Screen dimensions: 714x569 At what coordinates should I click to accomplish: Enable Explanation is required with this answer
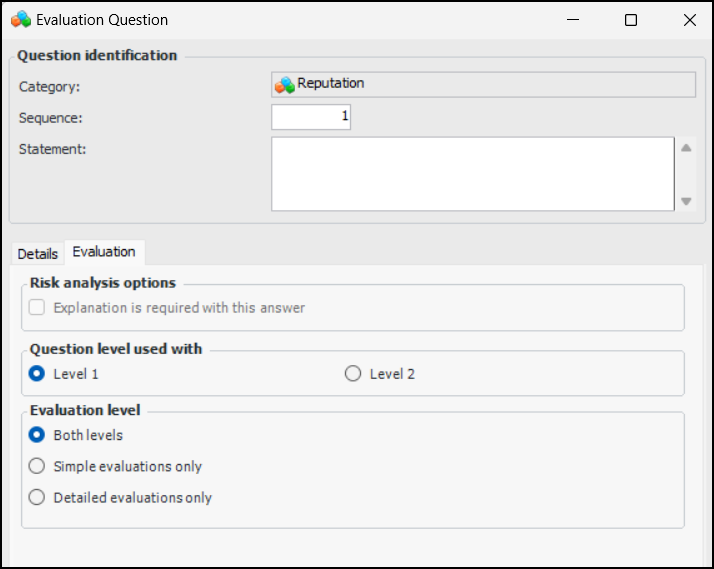coord(37,308)
